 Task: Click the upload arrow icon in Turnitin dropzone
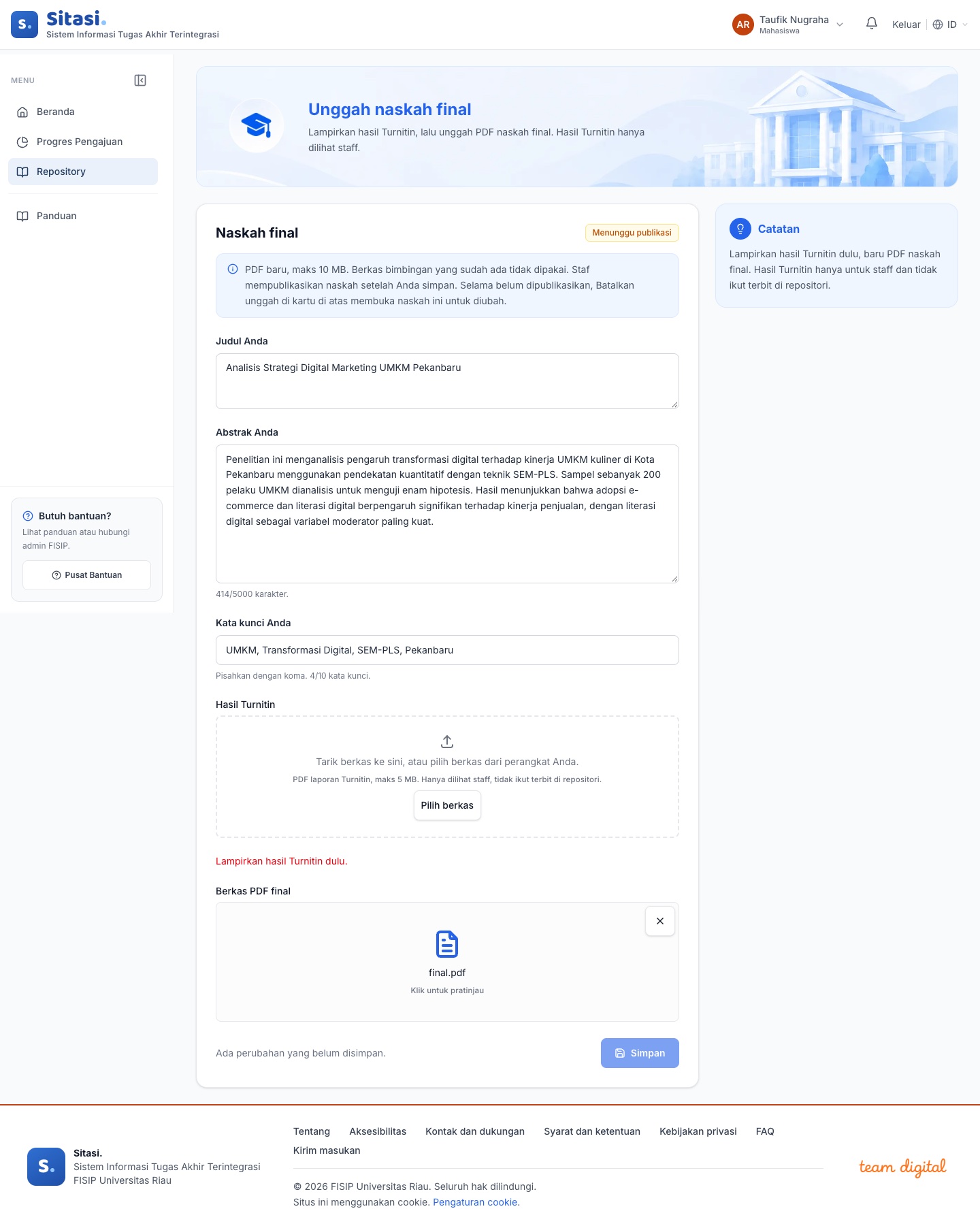coord(447,741)
